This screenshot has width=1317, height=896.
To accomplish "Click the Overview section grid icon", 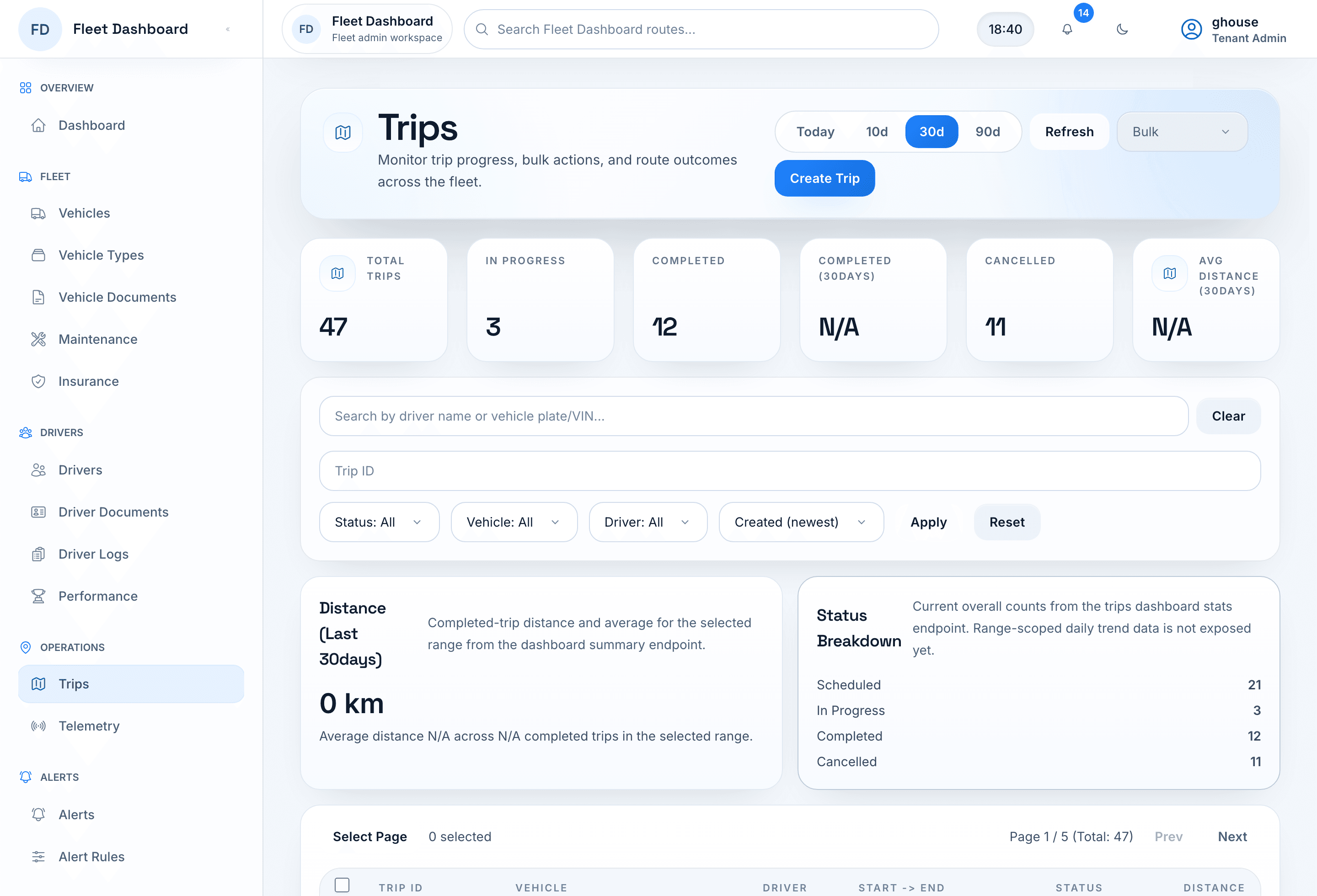I will [26, 88].
